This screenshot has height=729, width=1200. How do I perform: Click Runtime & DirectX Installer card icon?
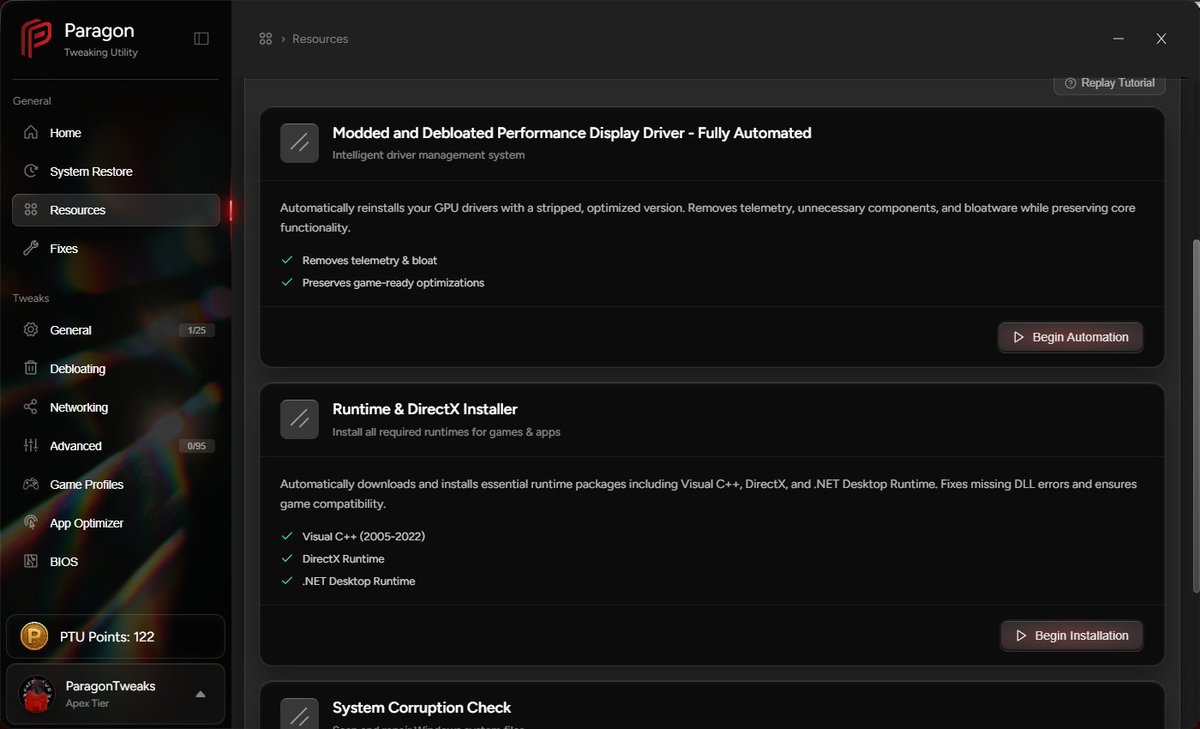point(299,419)
